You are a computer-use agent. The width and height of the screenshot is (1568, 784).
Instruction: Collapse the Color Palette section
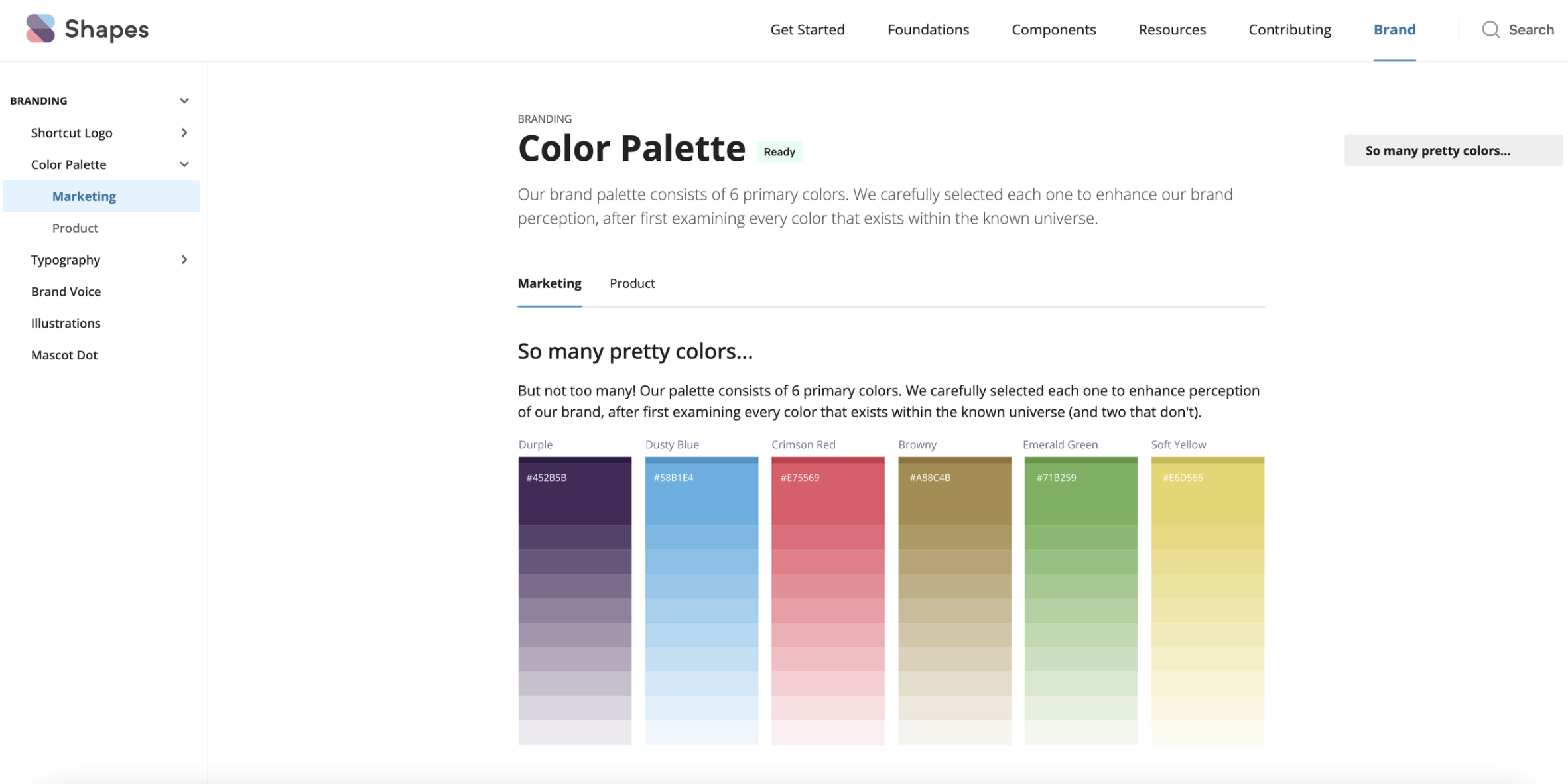point(184,164)
